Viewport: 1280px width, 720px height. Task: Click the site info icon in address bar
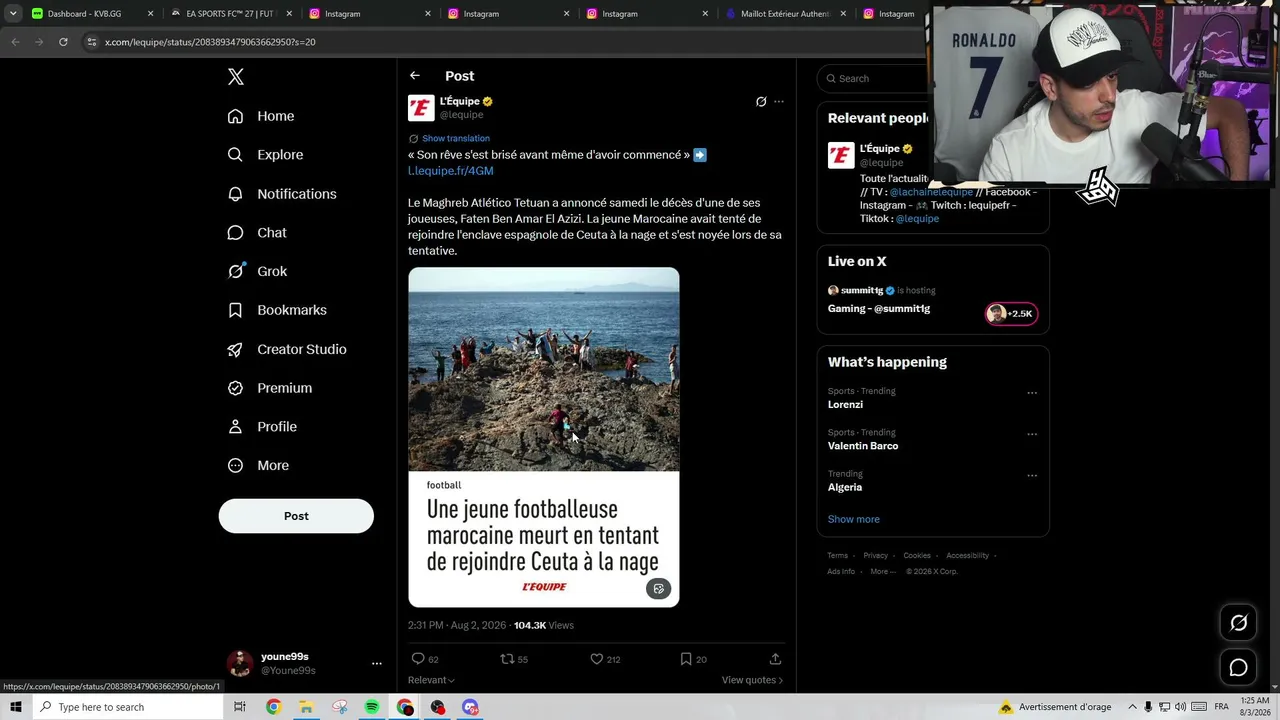[92, 42]
